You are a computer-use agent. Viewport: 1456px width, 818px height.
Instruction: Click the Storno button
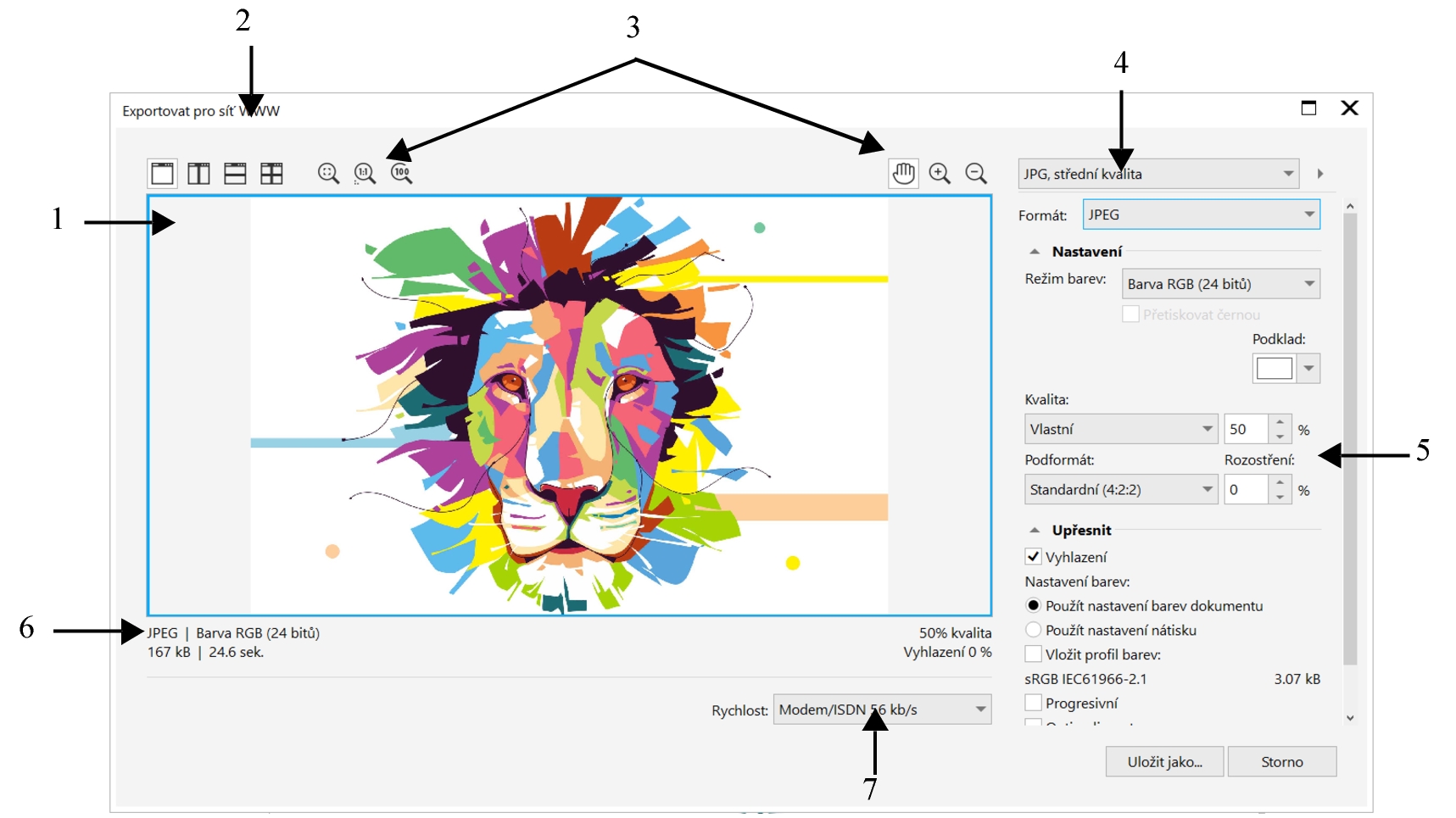(x=1281, y=761)
